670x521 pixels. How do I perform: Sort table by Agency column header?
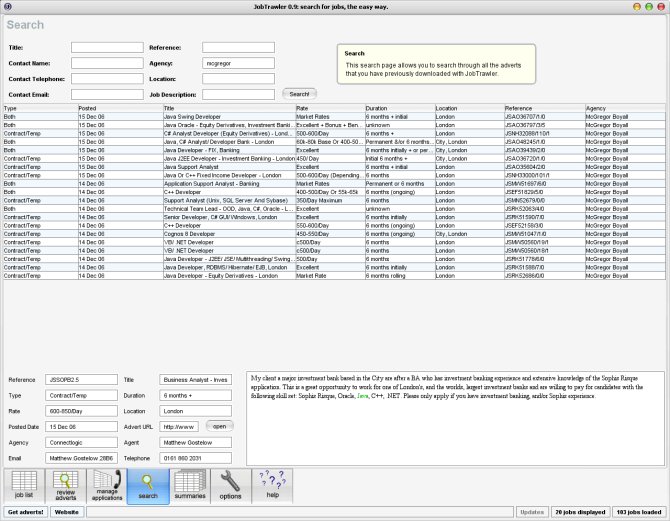[625, 108]
